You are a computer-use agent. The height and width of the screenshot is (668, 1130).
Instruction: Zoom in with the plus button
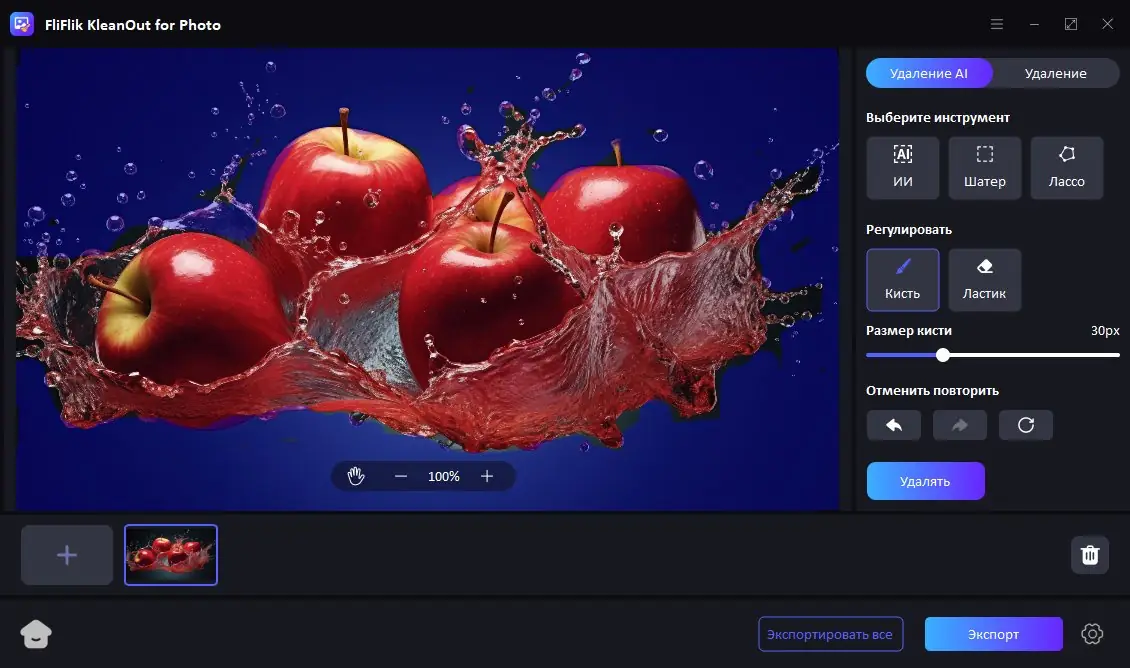(487, 476)
